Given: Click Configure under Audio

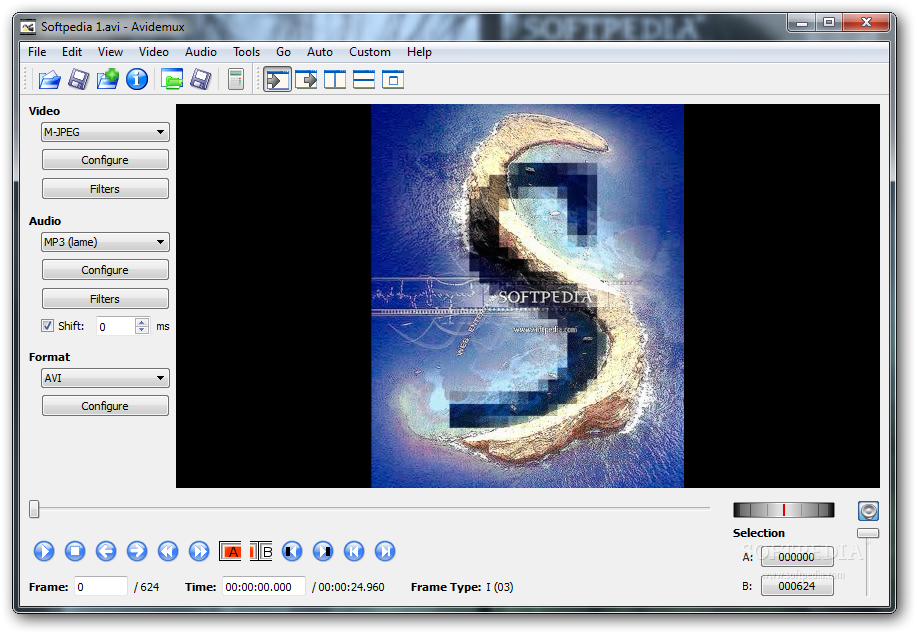Looking at the screenshot, I should coord(105,270).
